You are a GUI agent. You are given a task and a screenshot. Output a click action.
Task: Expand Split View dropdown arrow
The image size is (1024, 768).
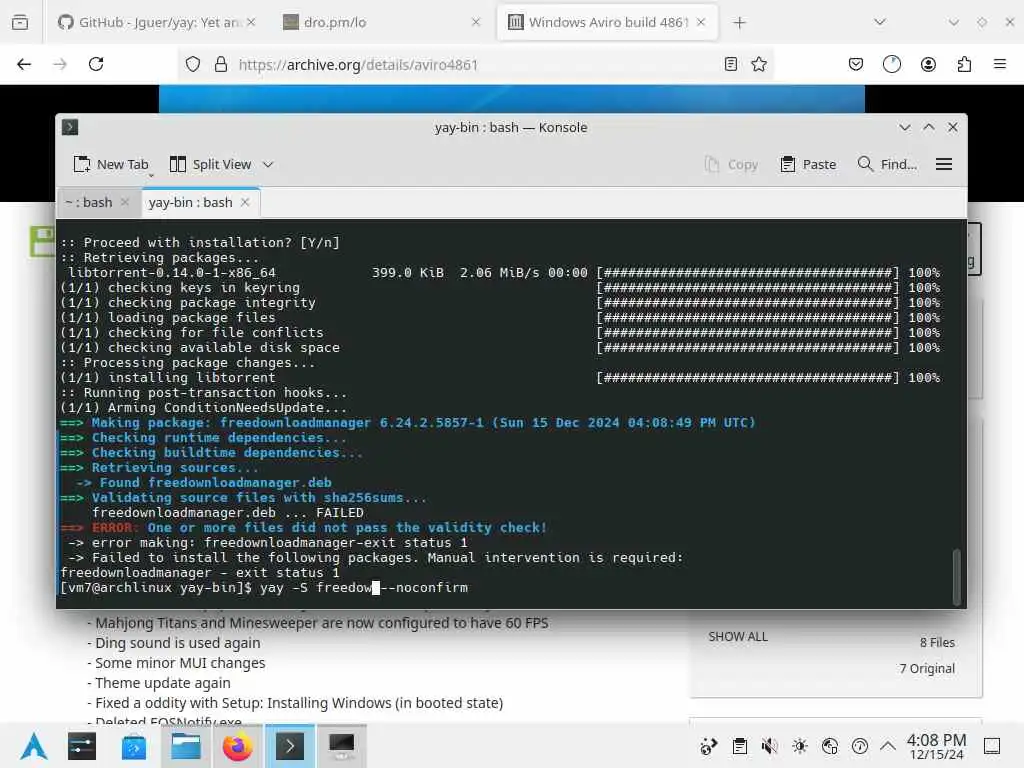268,165
